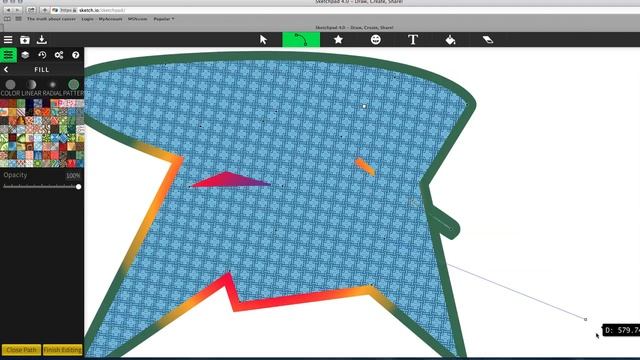Go back from the FILL panel

pos(6,70)
